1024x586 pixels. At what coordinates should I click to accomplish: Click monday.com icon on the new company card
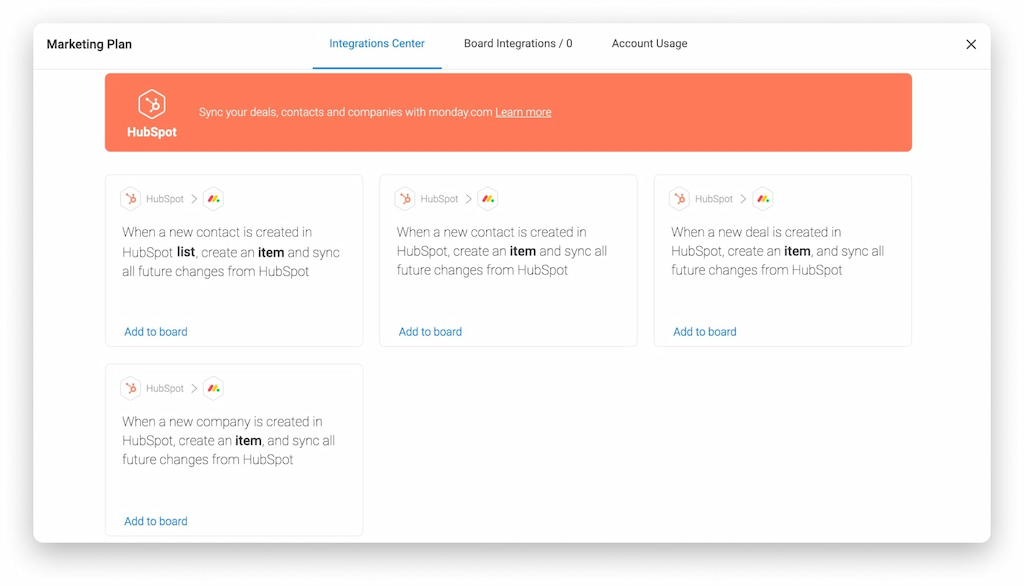pyautogui.click(x=213, y=388)
